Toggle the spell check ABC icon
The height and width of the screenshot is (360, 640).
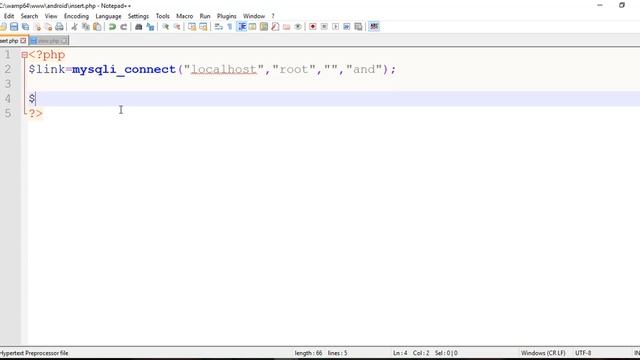pyautogui.click(x=373, y=27)
